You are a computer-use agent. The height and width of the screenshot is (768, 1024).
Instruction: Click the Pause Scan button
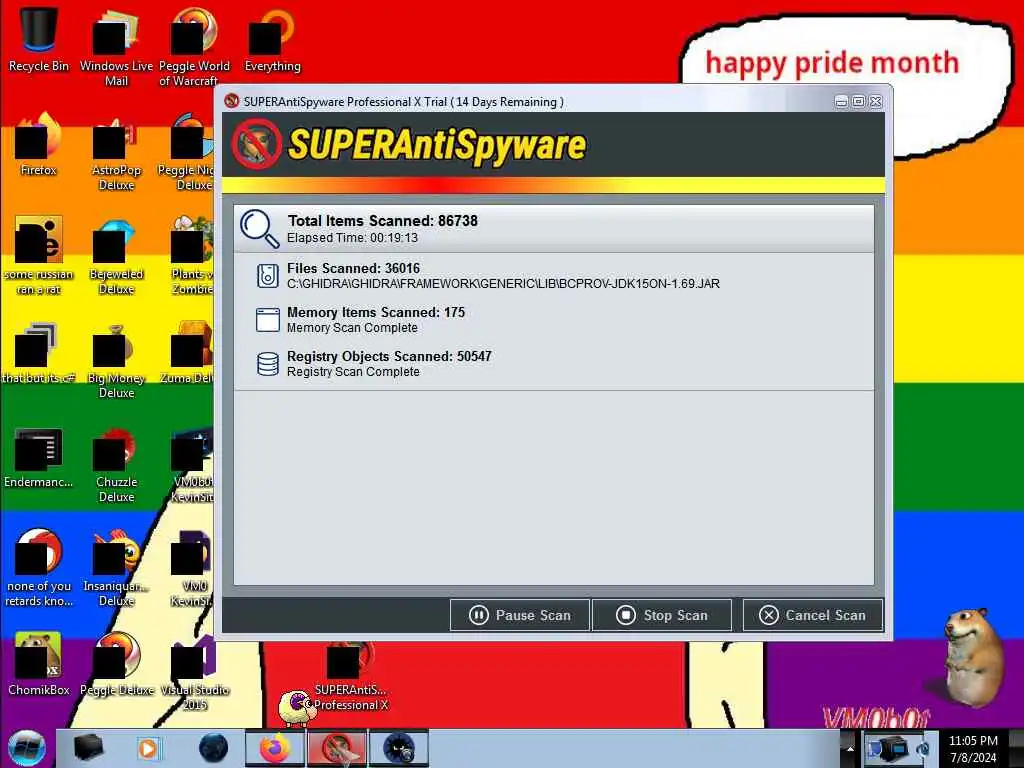520,615
